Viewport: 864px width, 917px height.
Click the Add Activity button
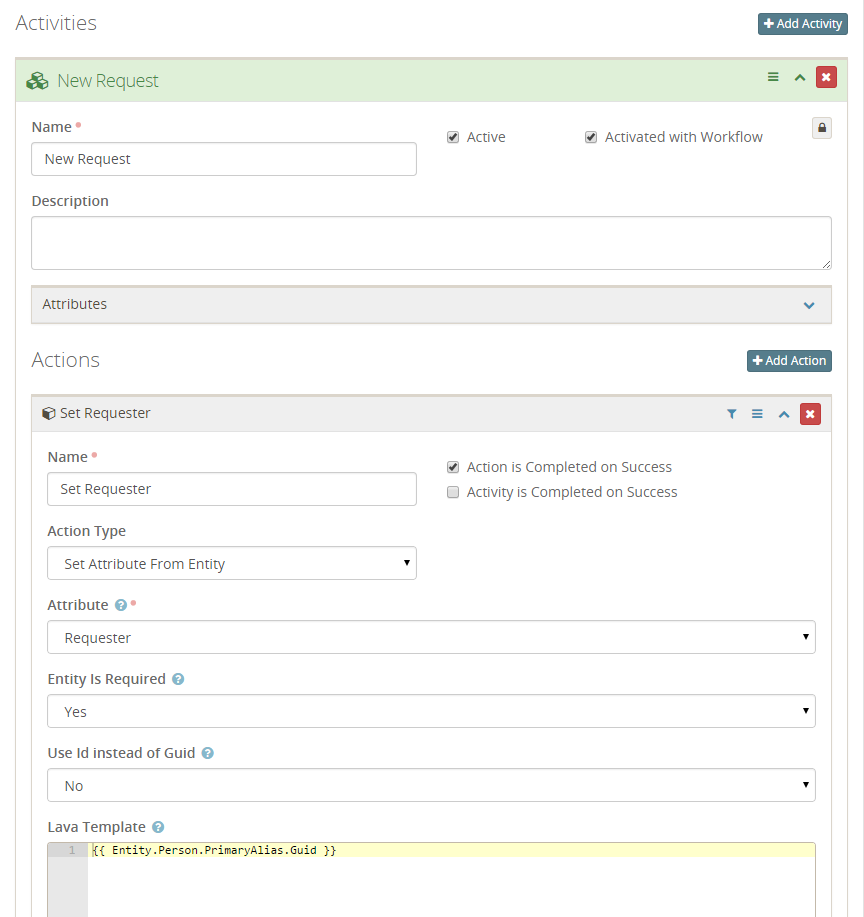click(802, 23)
